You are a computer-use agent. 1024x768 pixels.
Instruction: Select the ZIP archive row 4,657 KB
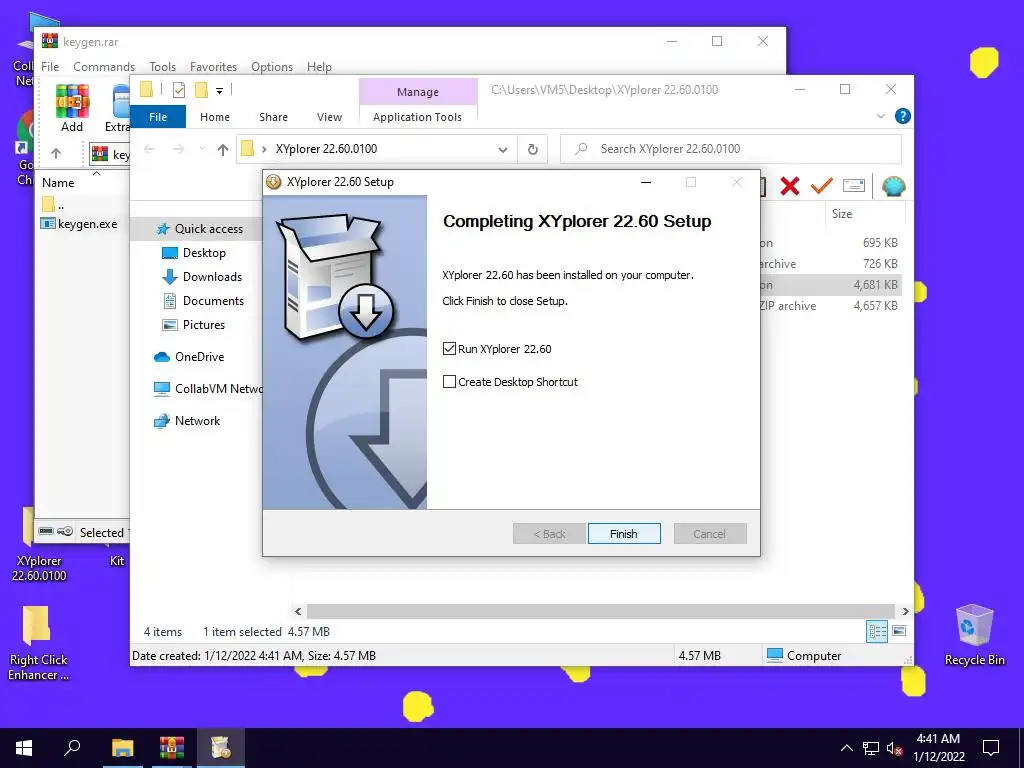tap(831, 305)
